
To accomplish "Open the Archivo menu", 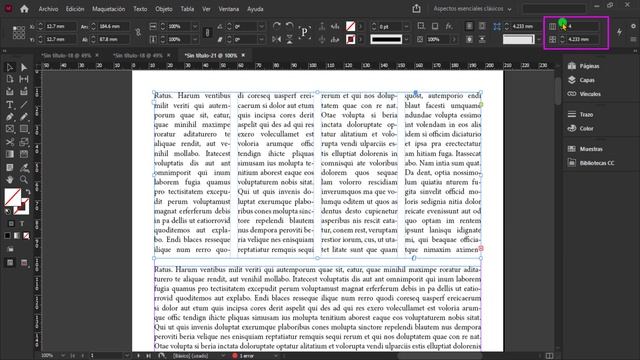I will point(48,9).
